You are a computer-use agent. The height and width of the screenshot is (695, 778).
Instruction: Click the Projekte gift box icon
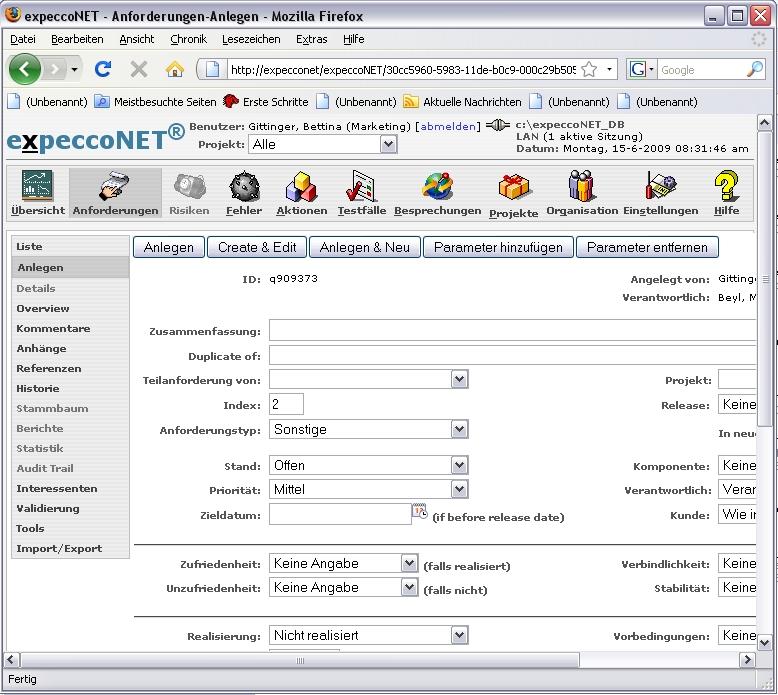pos(514,187)
